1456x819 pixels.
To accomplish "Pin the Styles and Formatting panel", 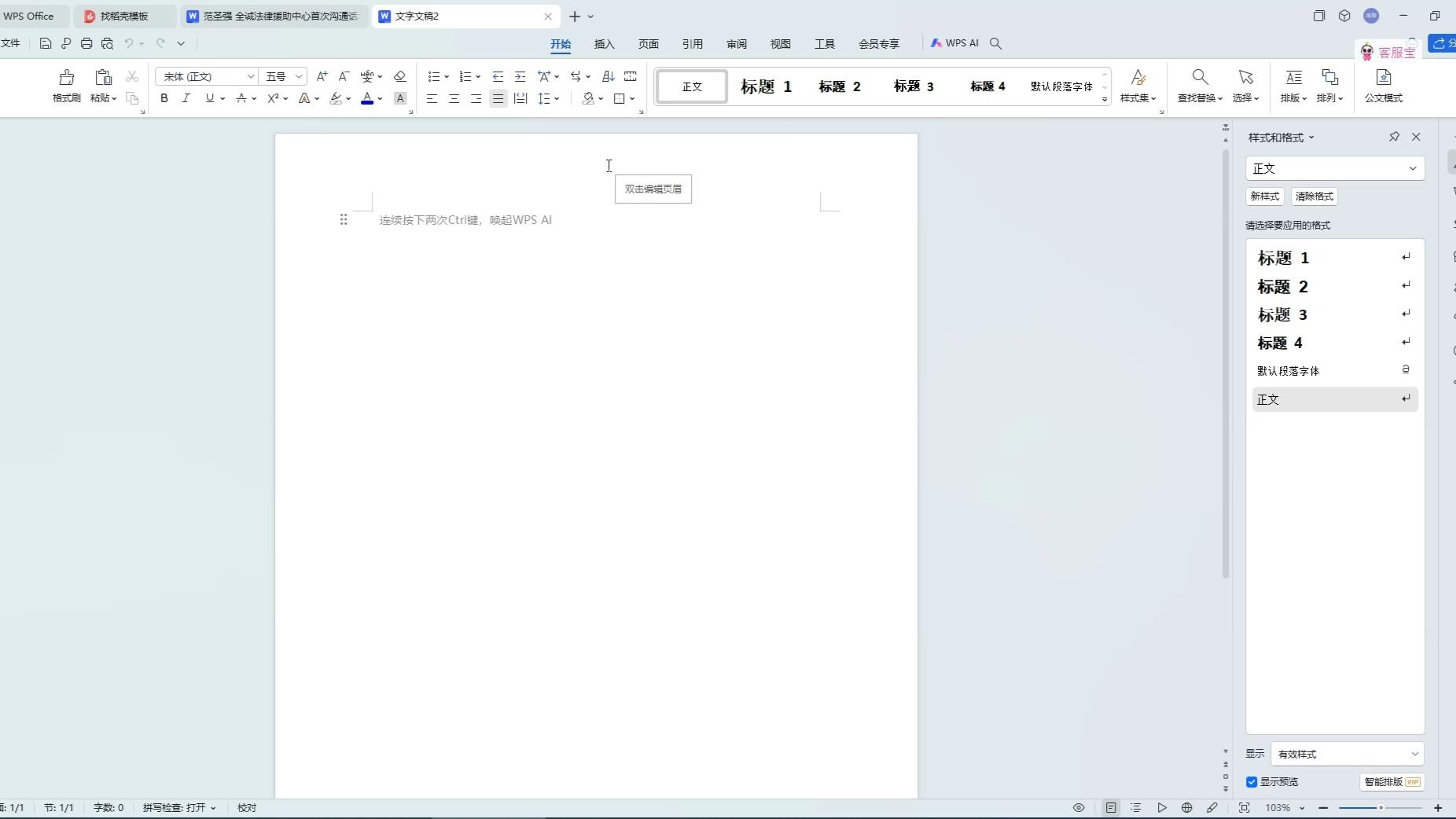I will pyautogui.click(x=1394, y=137).
